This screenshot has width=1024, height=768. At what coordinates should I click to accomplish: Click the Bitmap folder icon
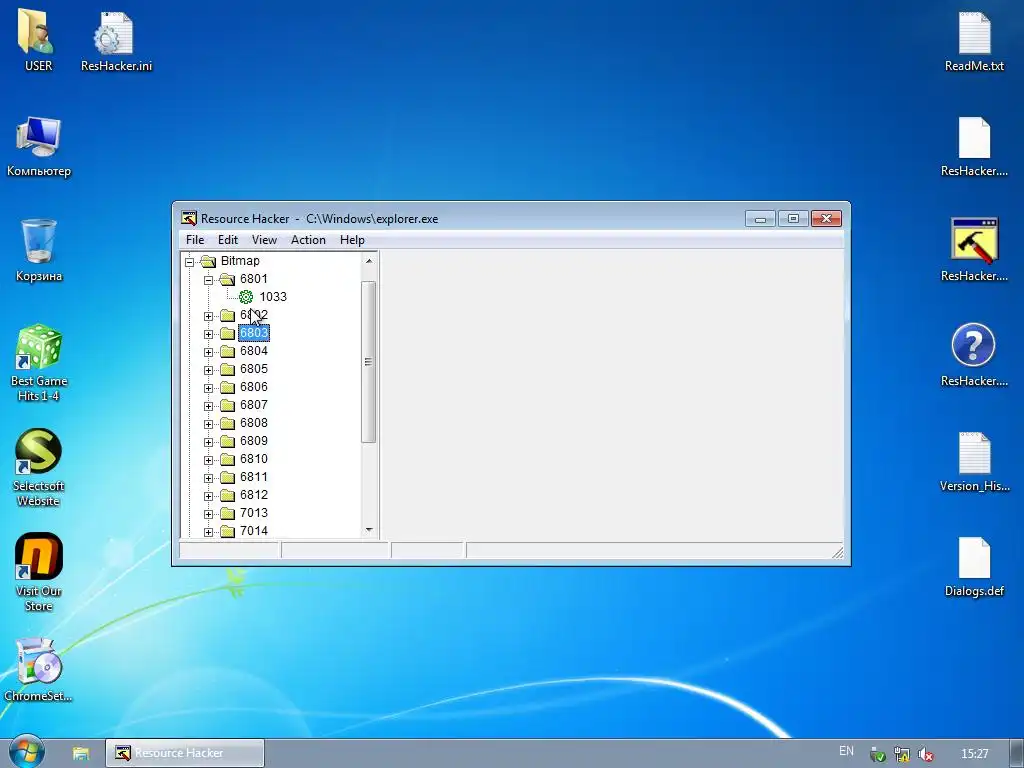click(208, 261)
